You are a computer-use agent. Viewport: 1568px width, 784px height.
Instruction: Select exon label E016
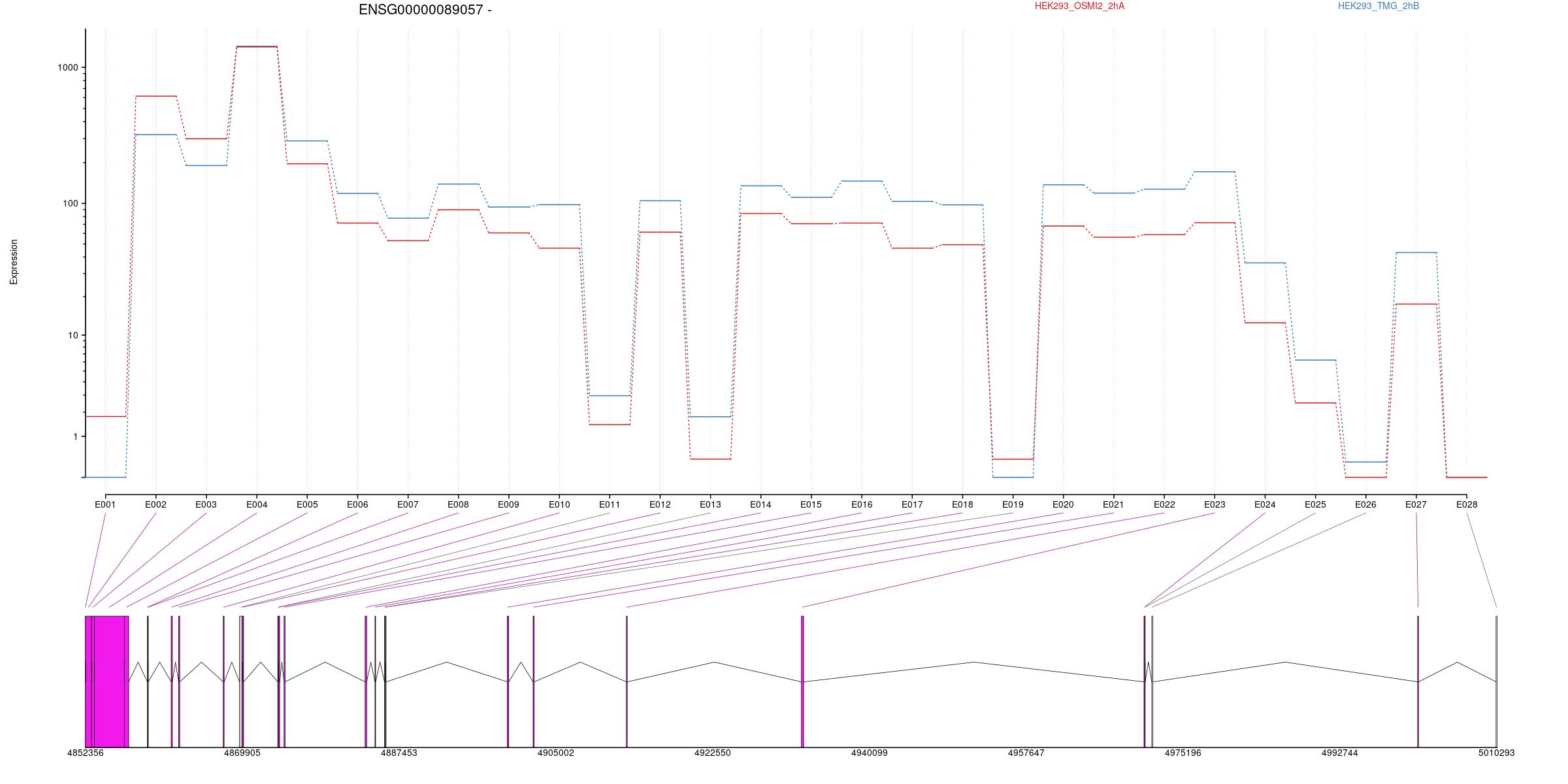[x=862, y=504]
